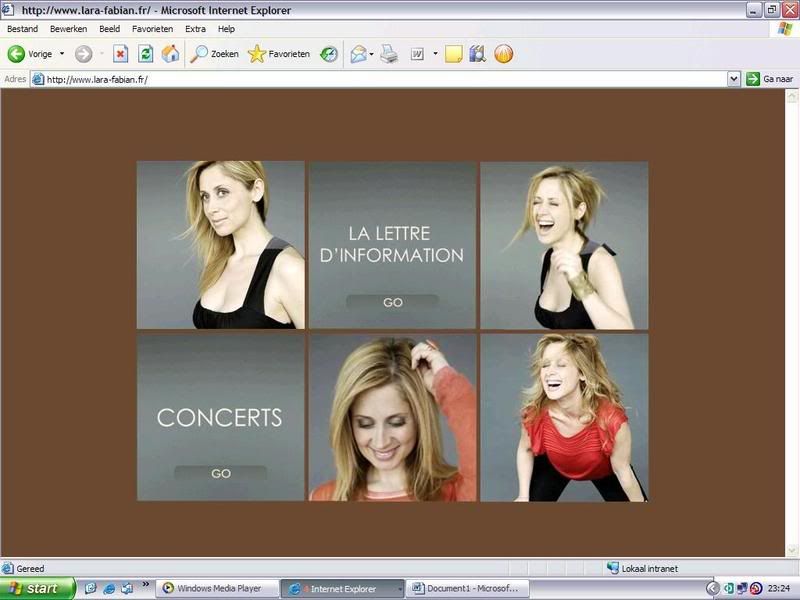Switch to Document1 Microsoft Word taskbar button
Image resolution: width=800 pixels, height=600 pixels.
coord(467,588)
